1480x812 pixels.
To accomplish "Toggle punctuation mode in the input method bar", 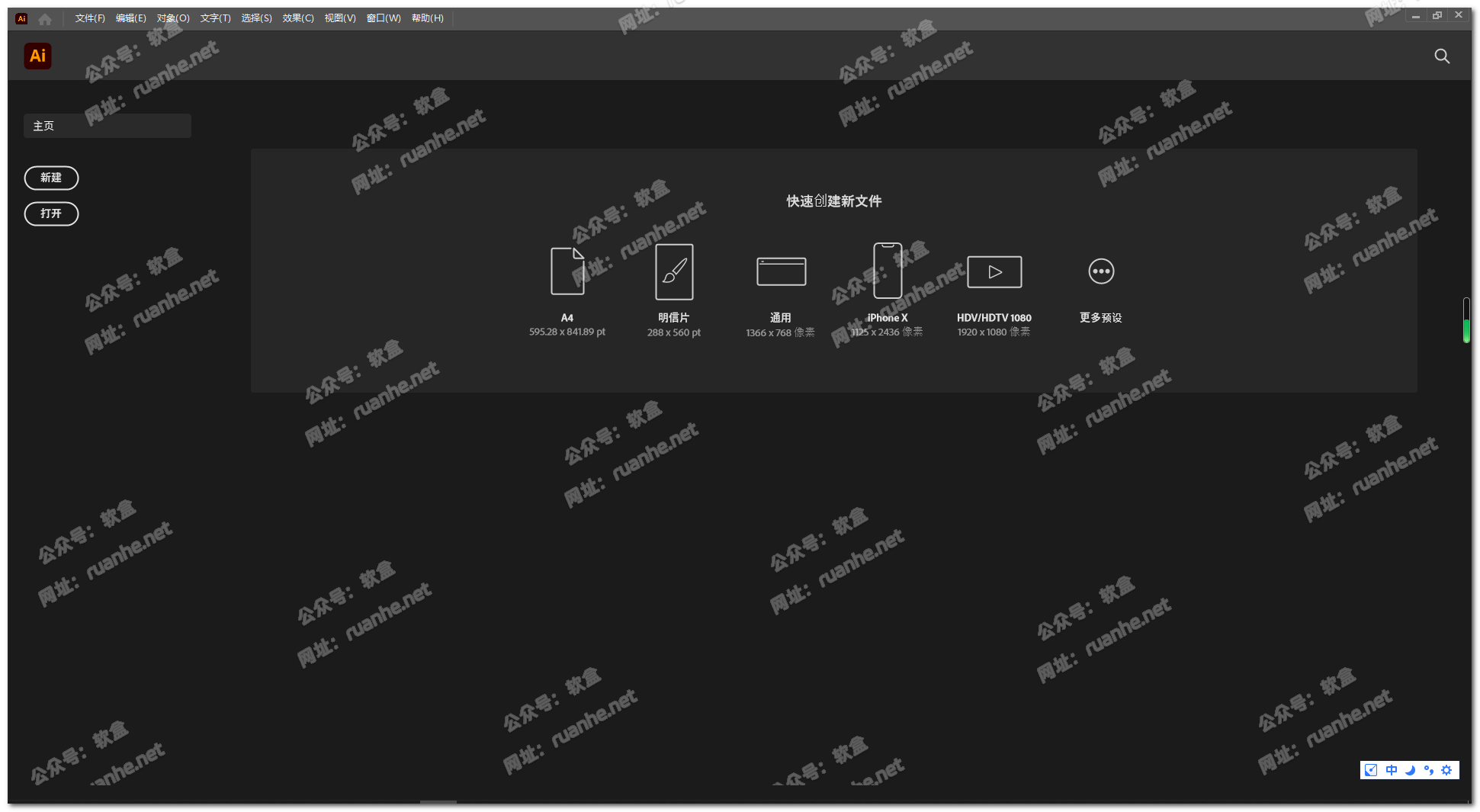I will [x=1428, y=770].
